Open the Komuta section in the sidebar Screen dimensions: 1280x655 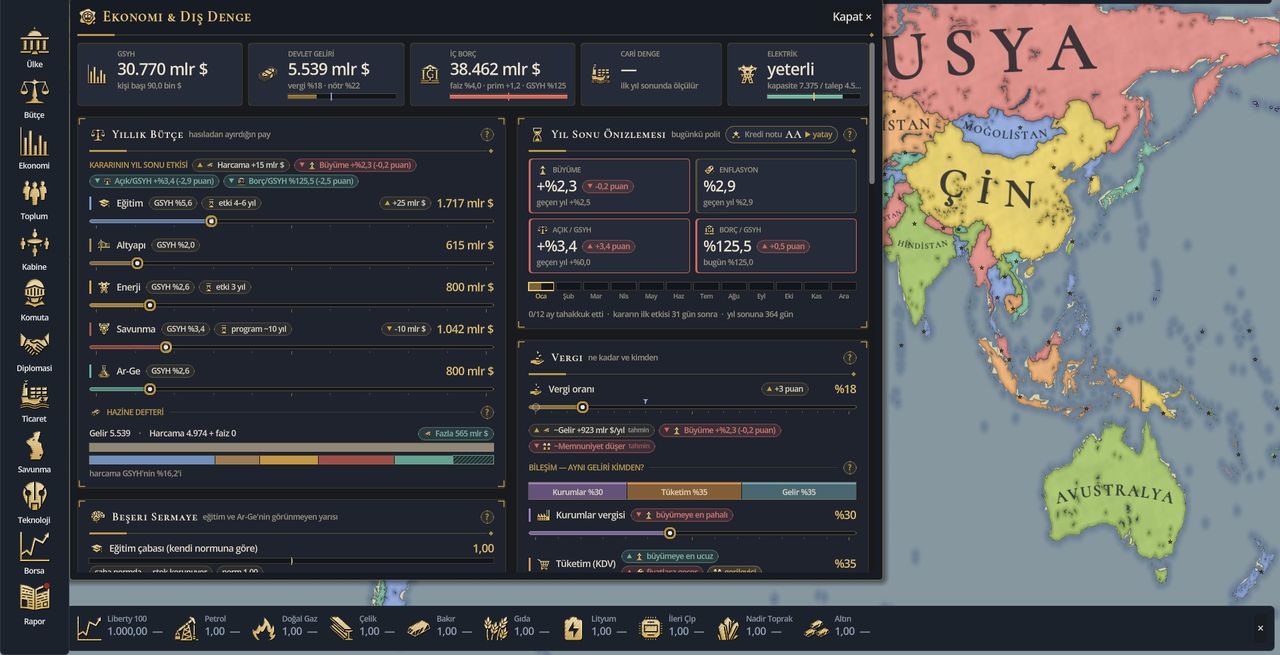tap(34, 301)
